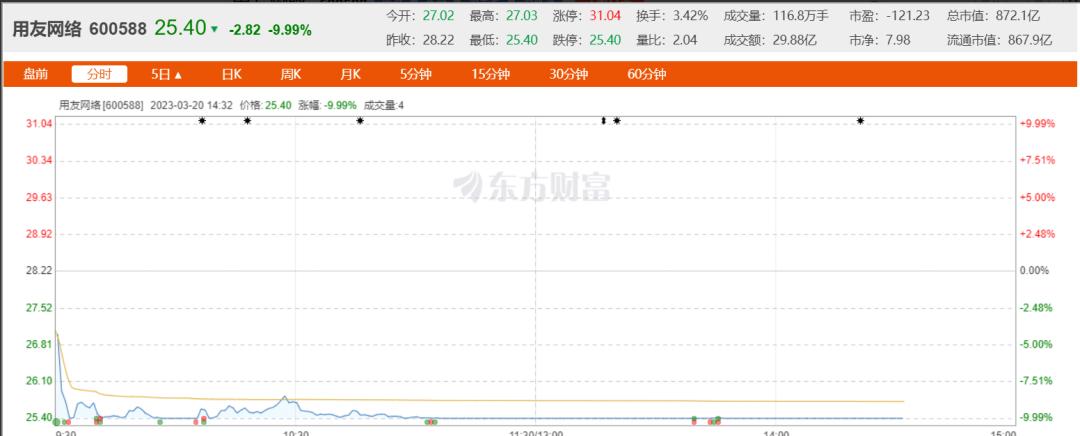Select the 分时 intraday tab
The image size is (1080, 436).
coord(100,74)
